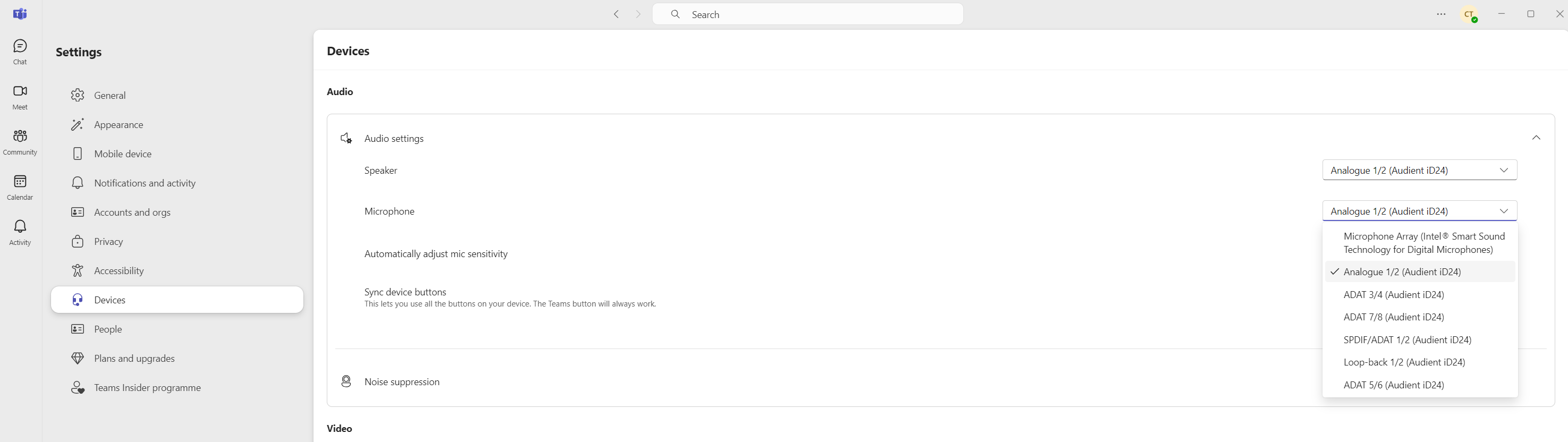Open People settings
1568x442 pixels.
[x=177, y=329]
